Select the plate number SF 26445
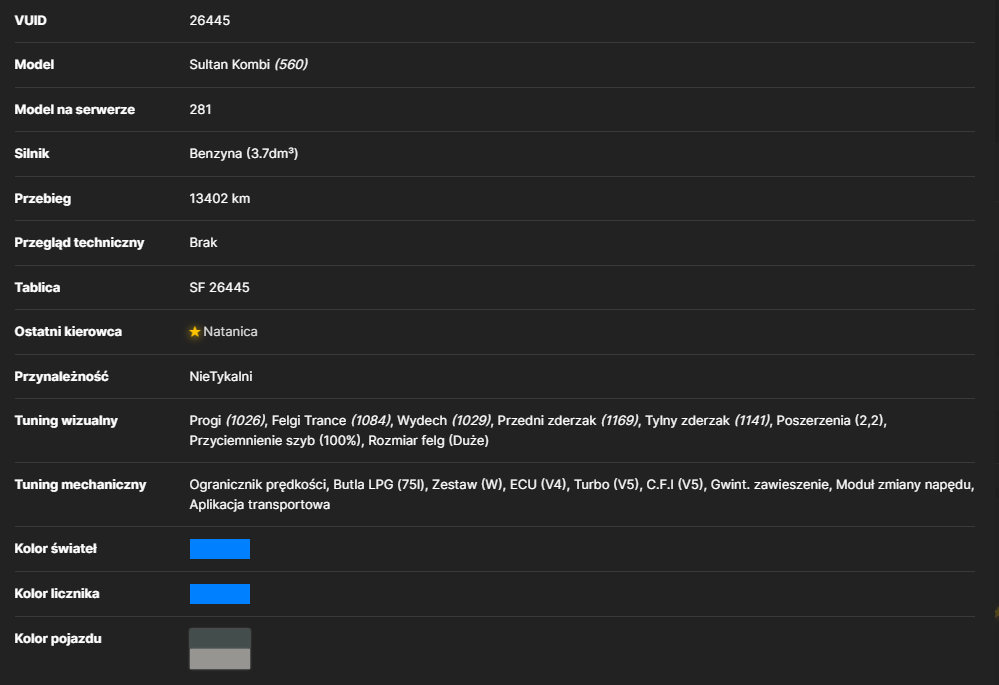999x685 pixels. coord(219,287)
